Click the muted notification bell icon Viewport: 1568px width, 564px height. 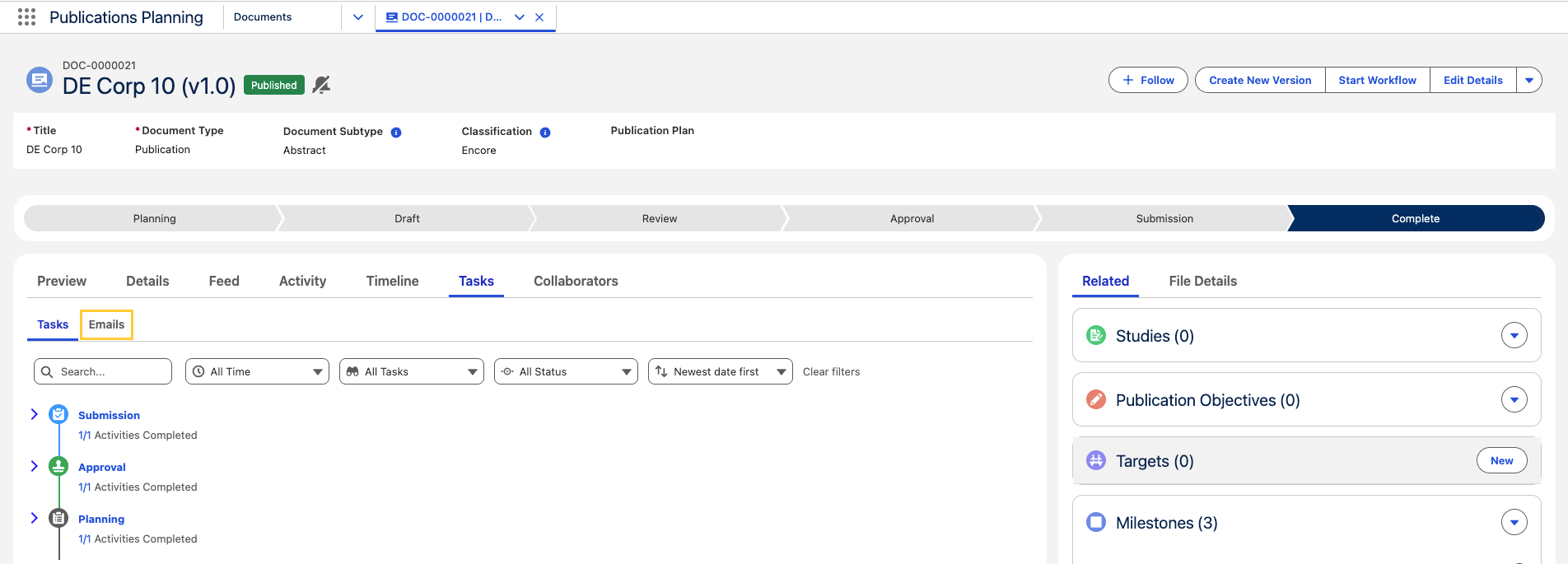(x=321, y=85)
